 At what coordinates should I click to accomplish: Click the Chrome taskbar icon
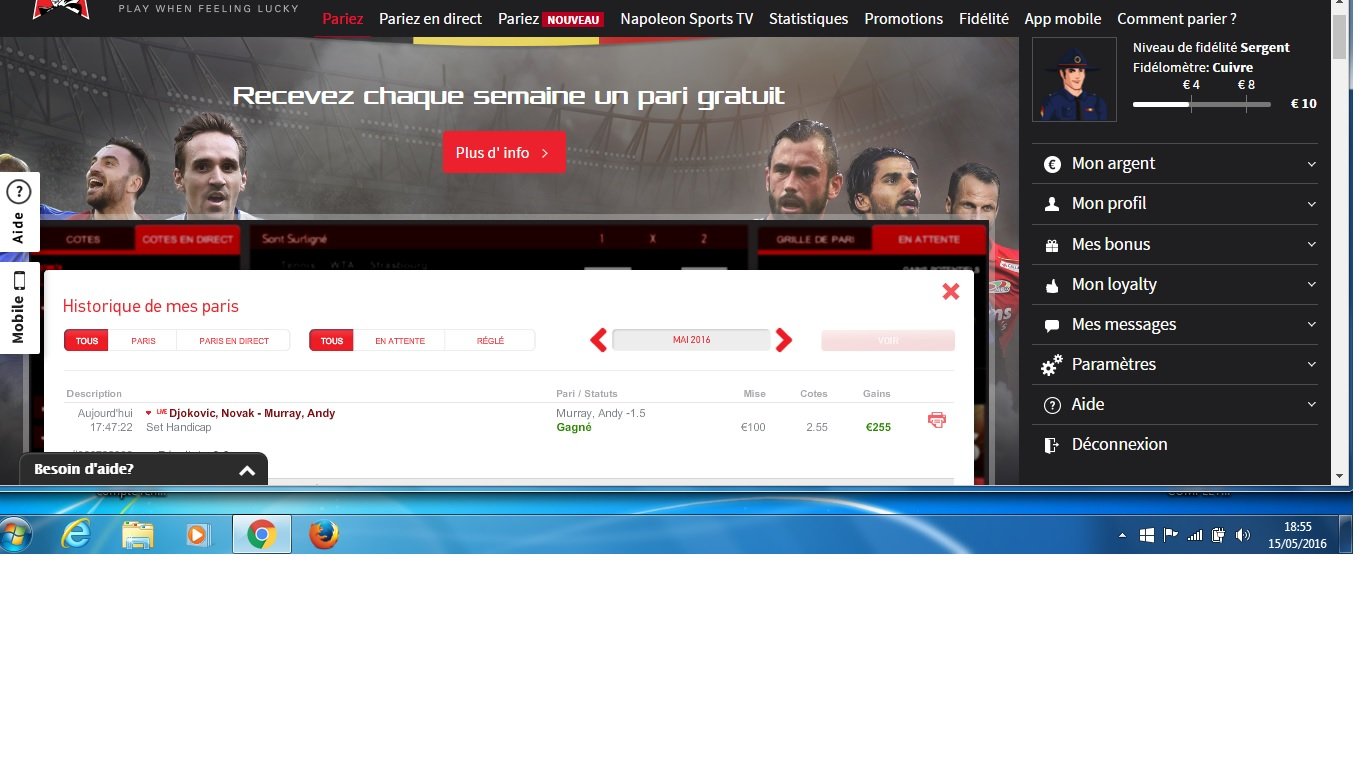262,535
